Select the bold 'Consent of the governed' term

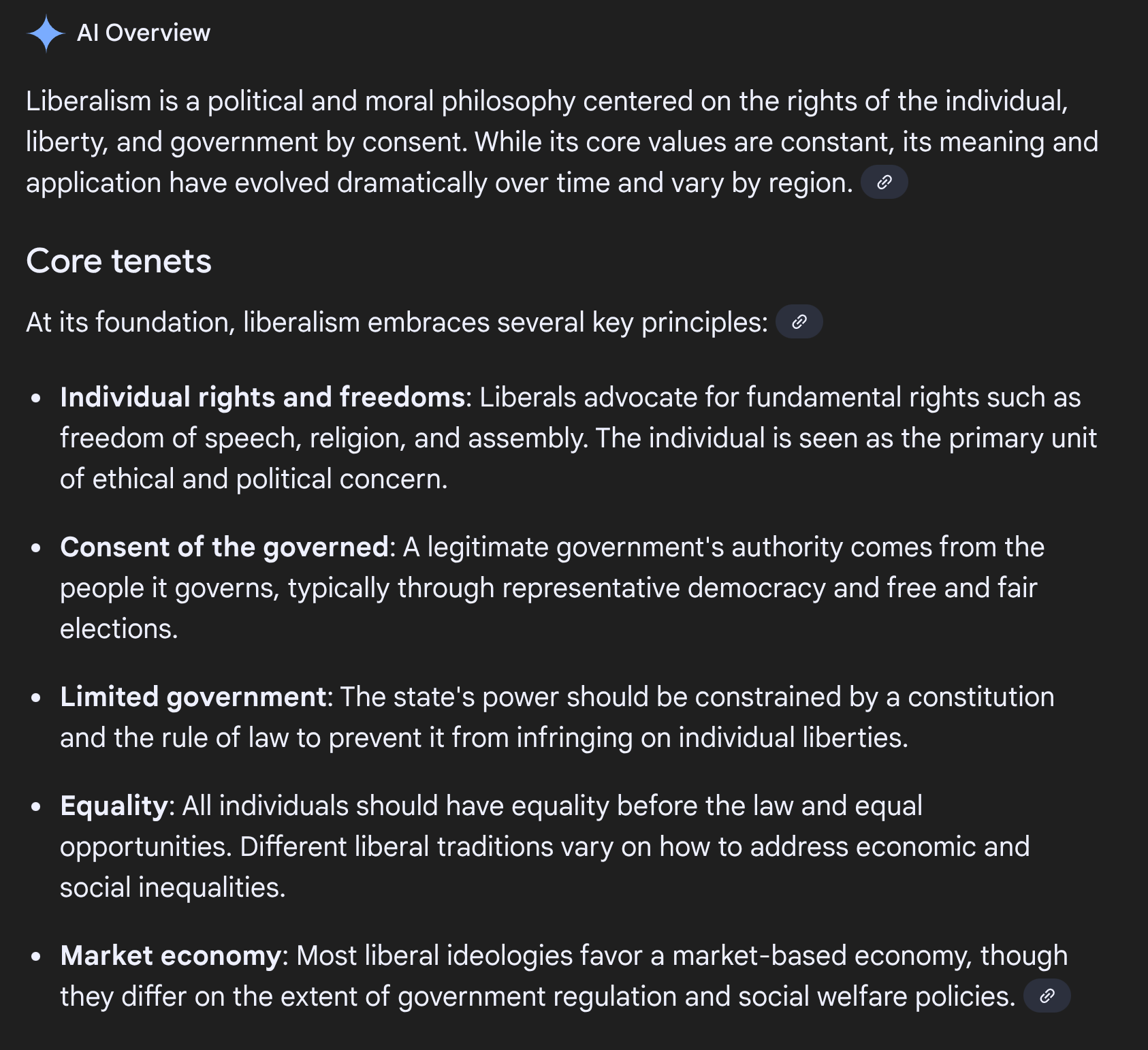(225, 547)
